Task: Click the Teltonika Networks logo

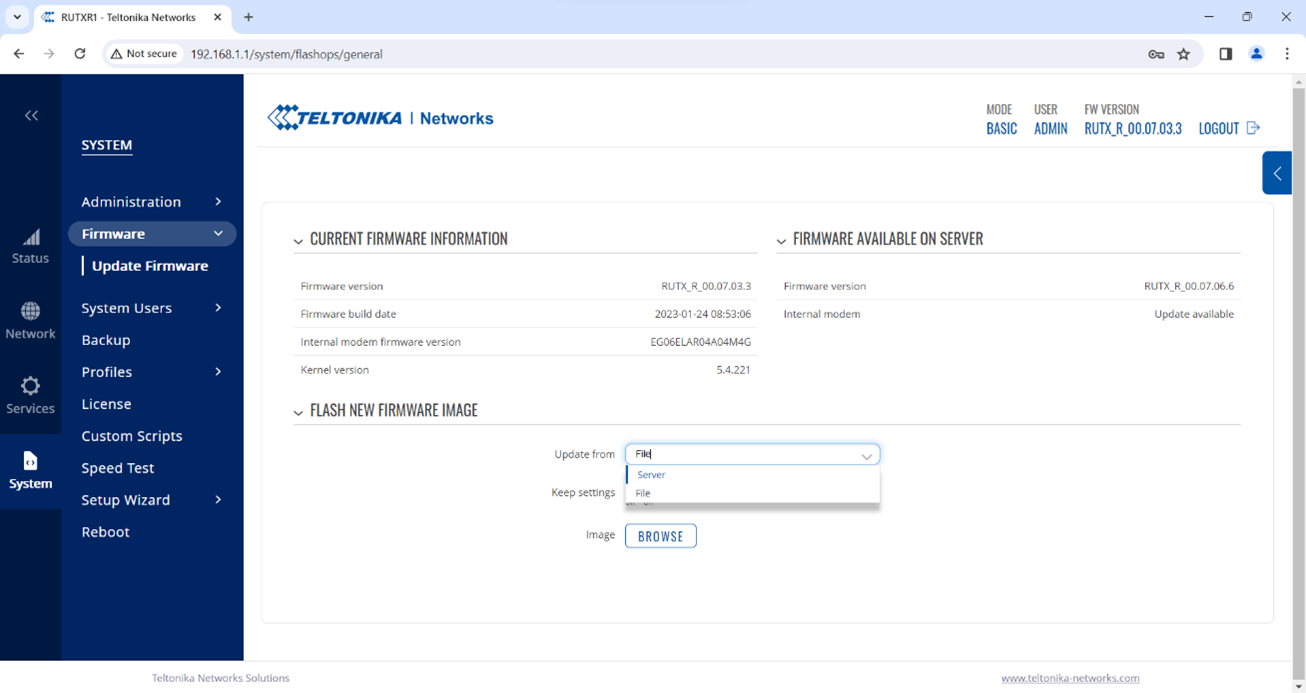Action: tap(380, 118)
